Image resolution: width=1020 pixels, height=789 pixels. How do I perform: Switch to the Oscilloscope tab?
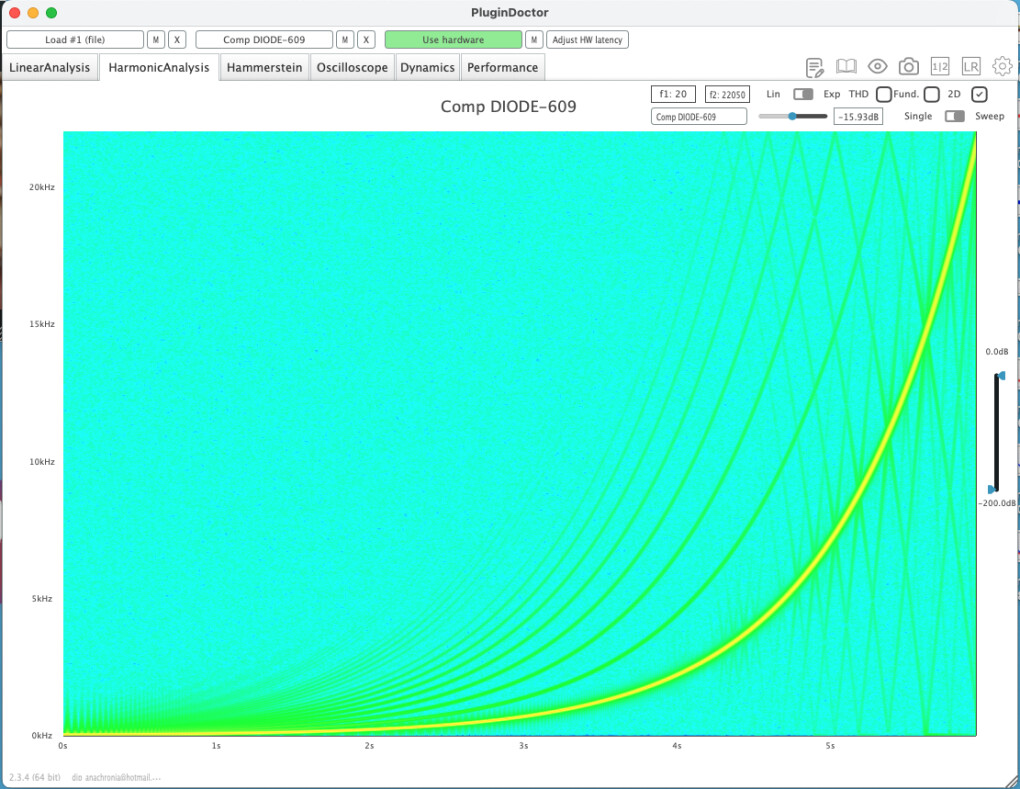(x=352, y=68)
